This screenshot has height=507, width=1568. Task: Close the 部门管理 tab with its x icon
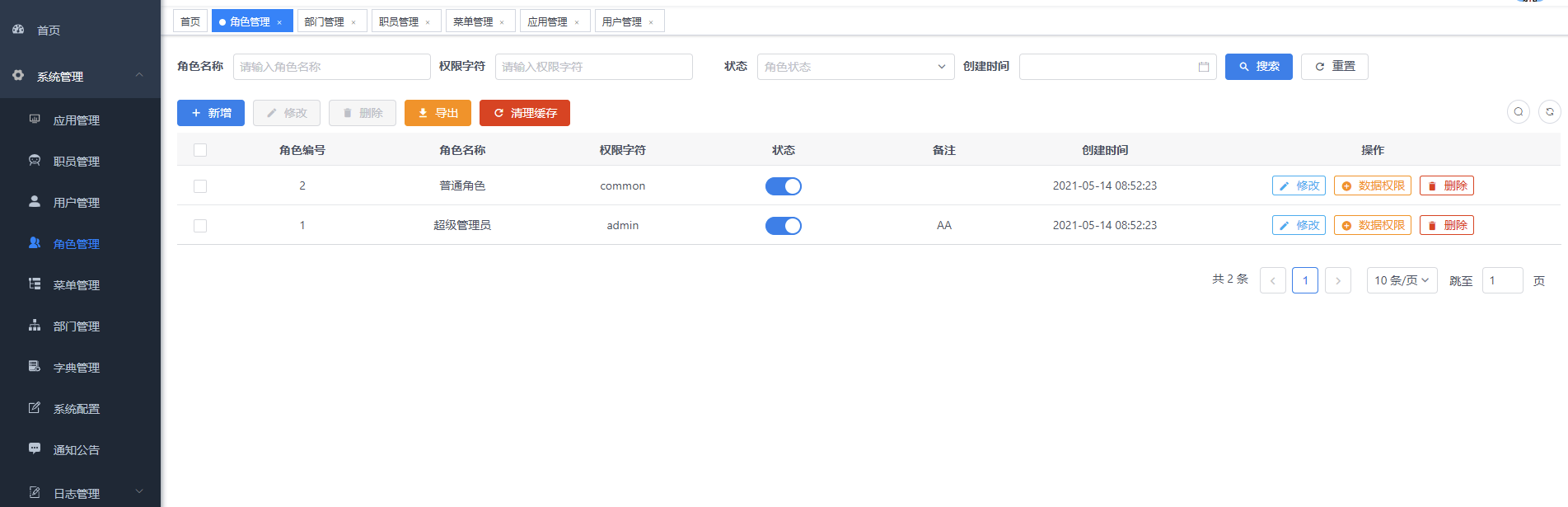[x=353, y=22]
